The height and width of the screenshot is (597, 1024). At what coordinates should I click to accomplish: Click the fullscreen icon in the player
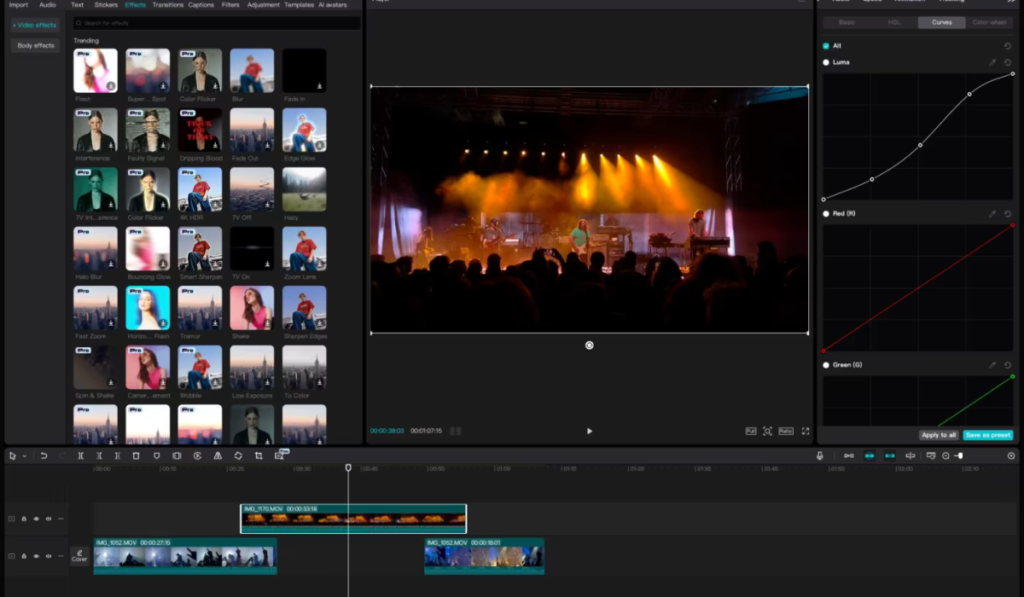(x=805, y=431)
